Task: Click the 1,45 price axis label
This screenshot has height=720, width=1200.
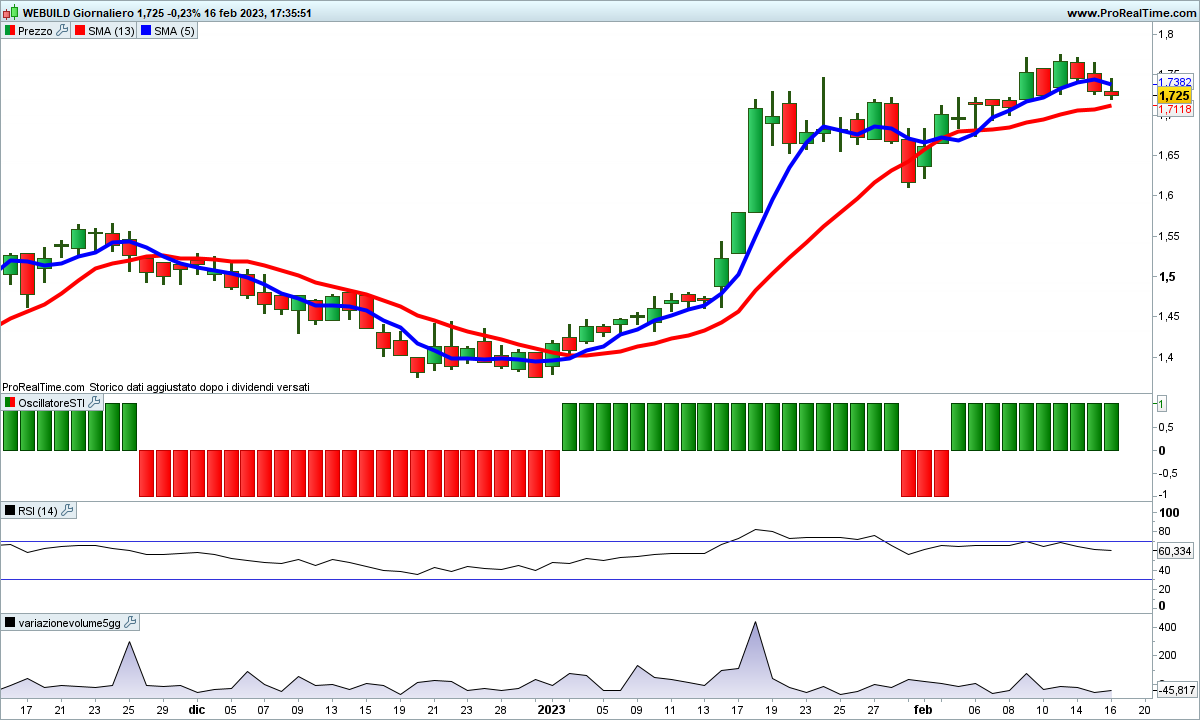Action: [x=1169, y=317]
